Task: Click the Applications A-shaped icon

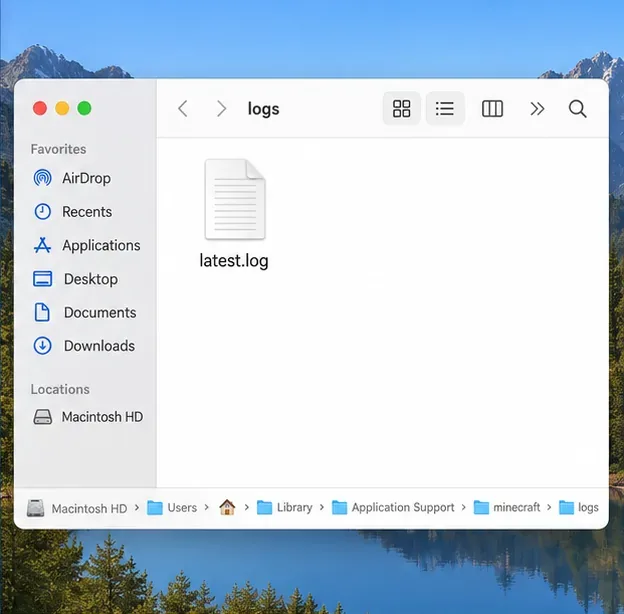Action: (x=42, y=245)
